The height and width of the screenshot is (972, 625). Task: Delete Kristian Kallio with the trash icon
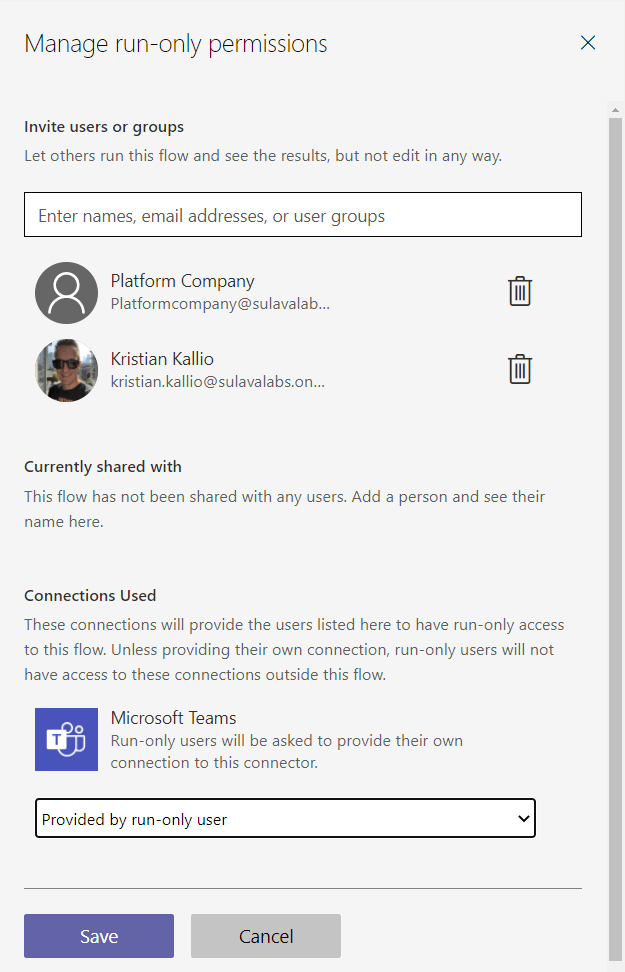point(520,369)
